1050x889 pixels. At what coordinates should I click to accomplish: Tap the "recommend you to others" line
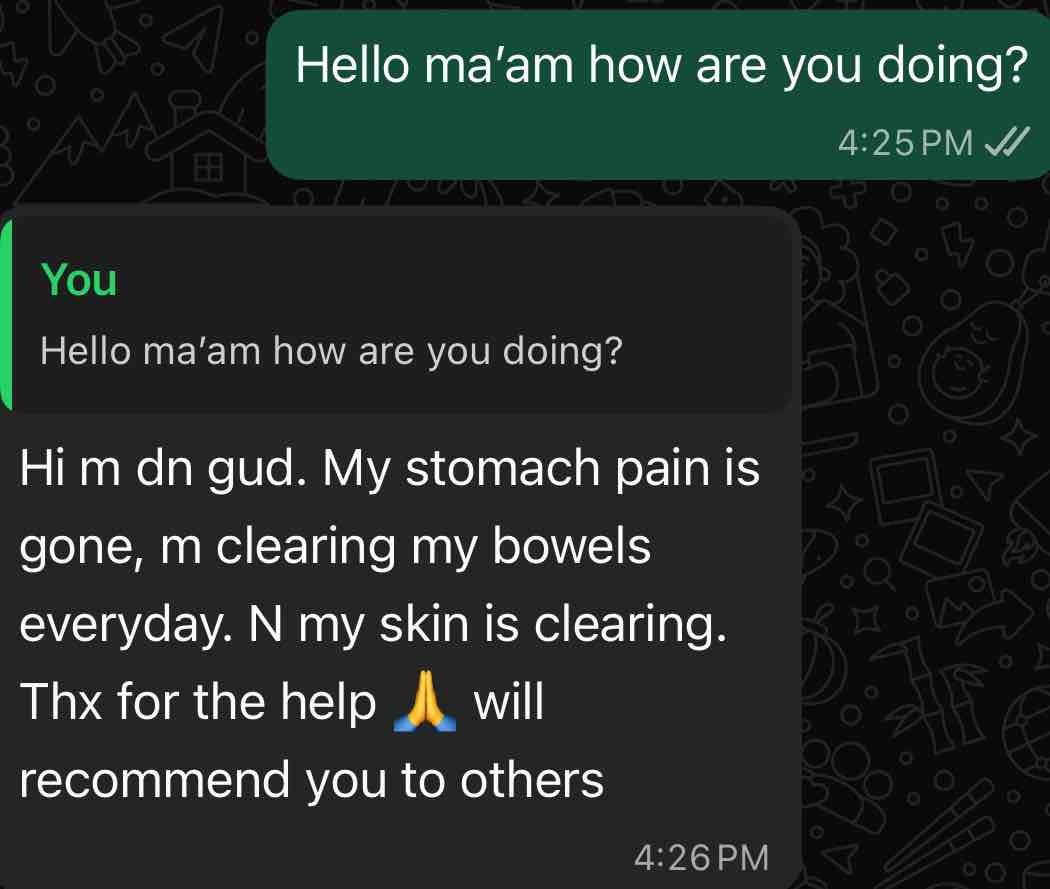(x=311, y=781)
